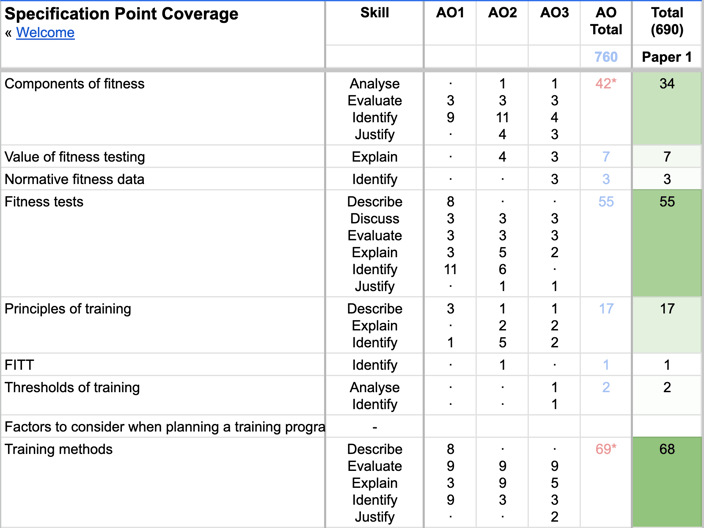Click the AO1 column header
The height and width of the screenshot is (528, 704).
[x=450, y=13]
